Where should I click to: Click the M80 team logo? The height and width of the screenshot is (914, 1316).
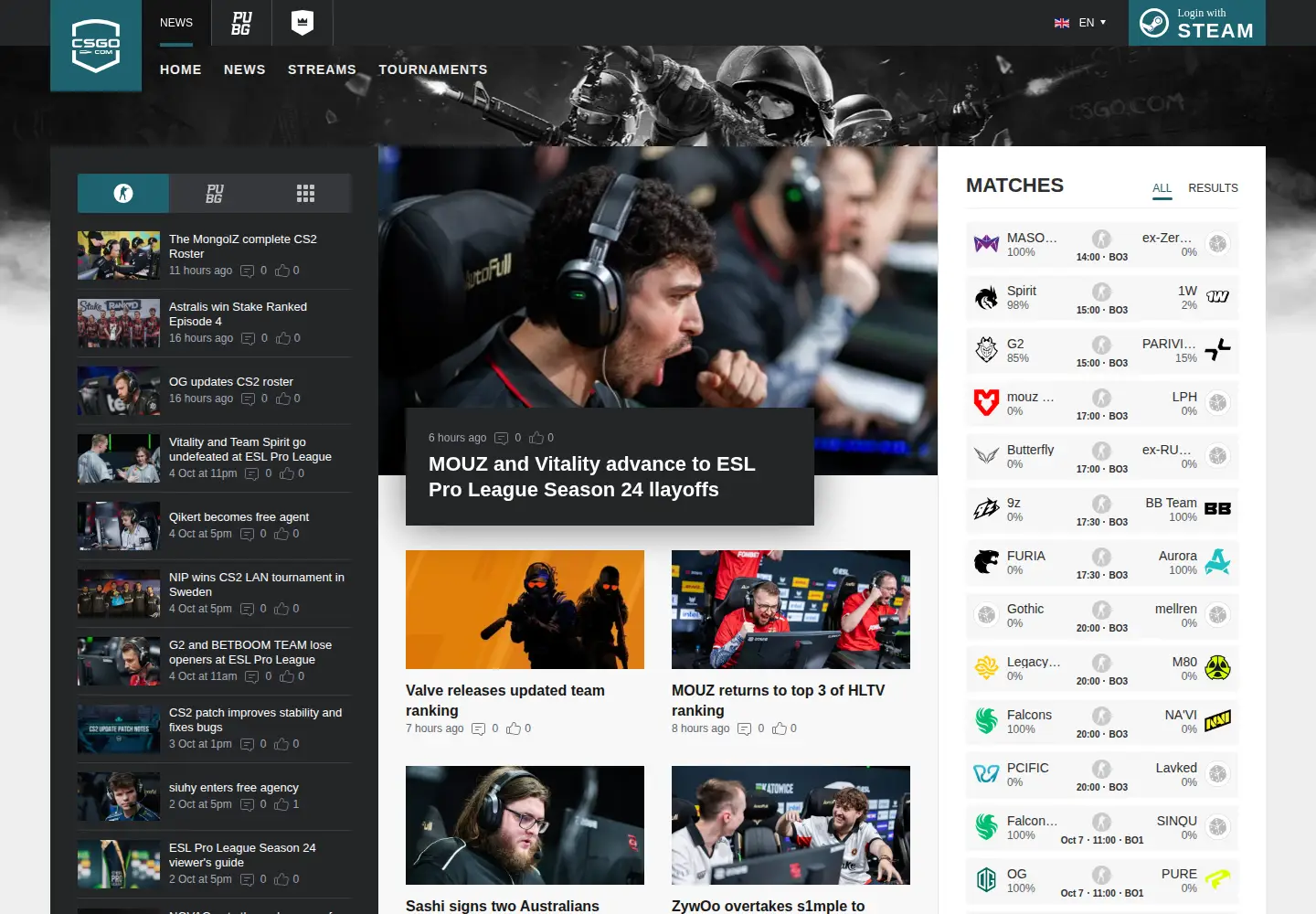pos(1217,668)
